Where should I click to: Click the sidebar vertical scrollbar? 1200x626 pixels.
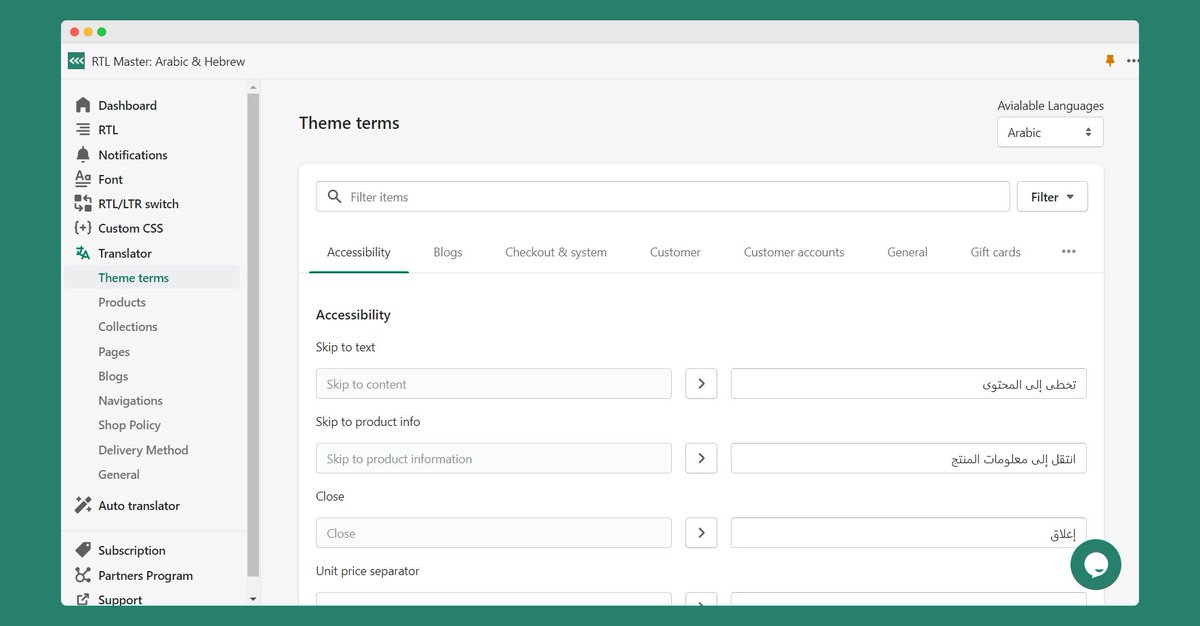(253, 335)
